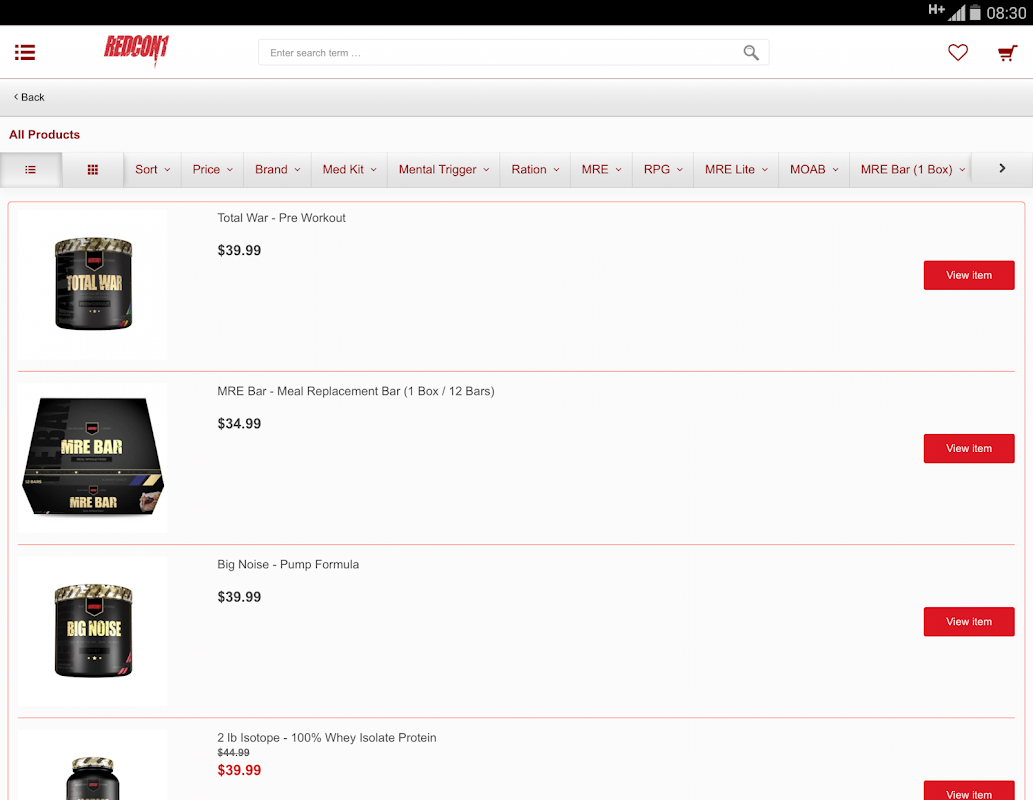The height and width of the screenshot is (800, 1033).
Task: Expand the Mental Trigger filter
Action: click(443, 170)
